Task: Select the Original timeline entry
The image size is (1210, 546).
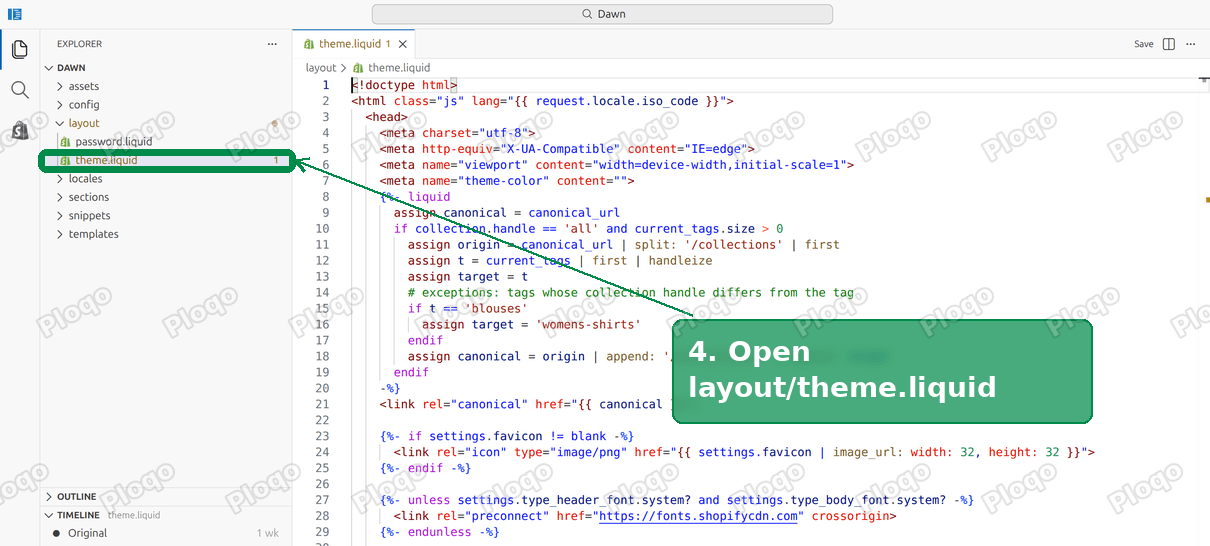Action: pos(167,533)
